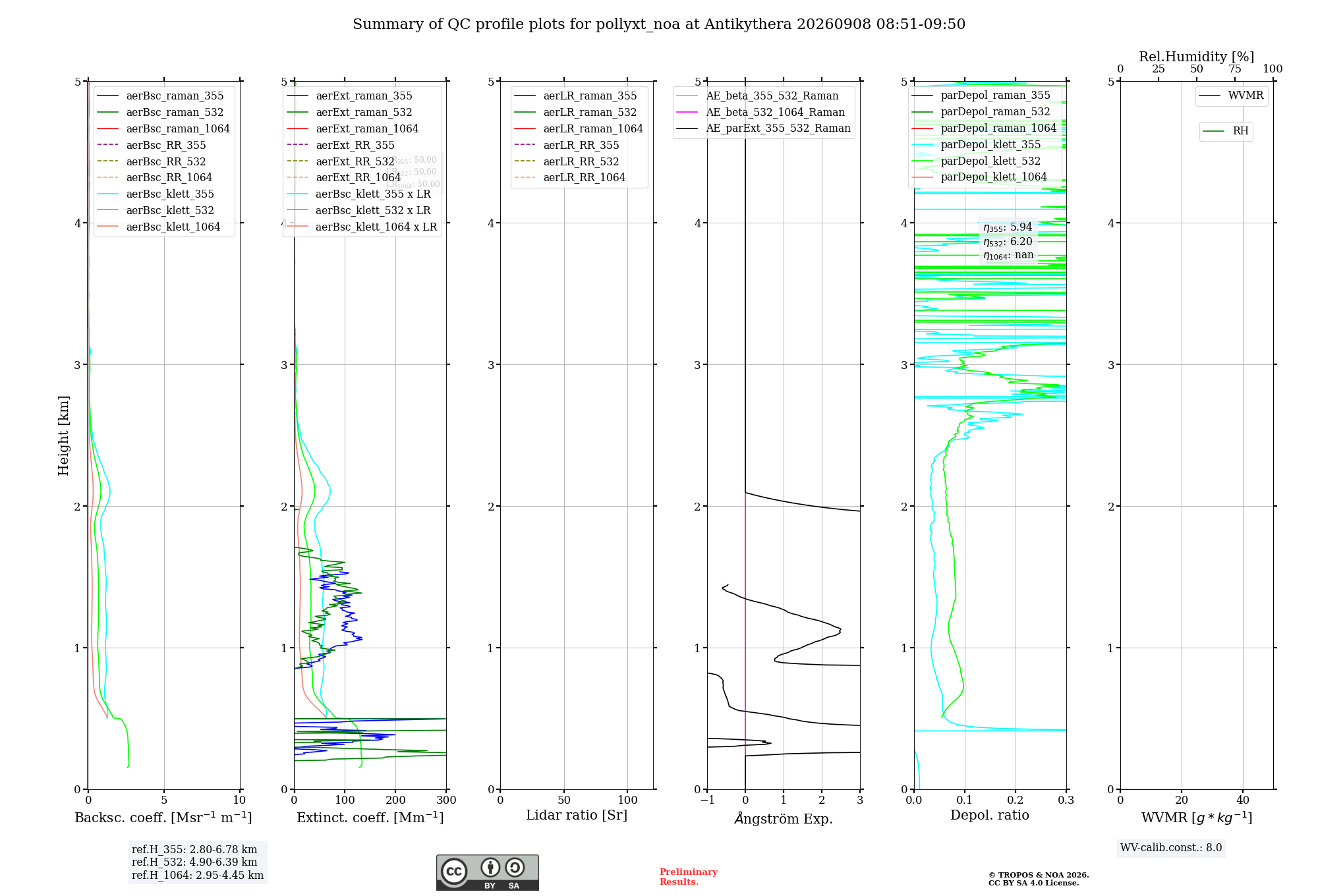The height and width of the screenshot is (896, 1318).
Task: Click parDepol_raman_532 in the depolarization legend
Action: (x=981, y=112)
